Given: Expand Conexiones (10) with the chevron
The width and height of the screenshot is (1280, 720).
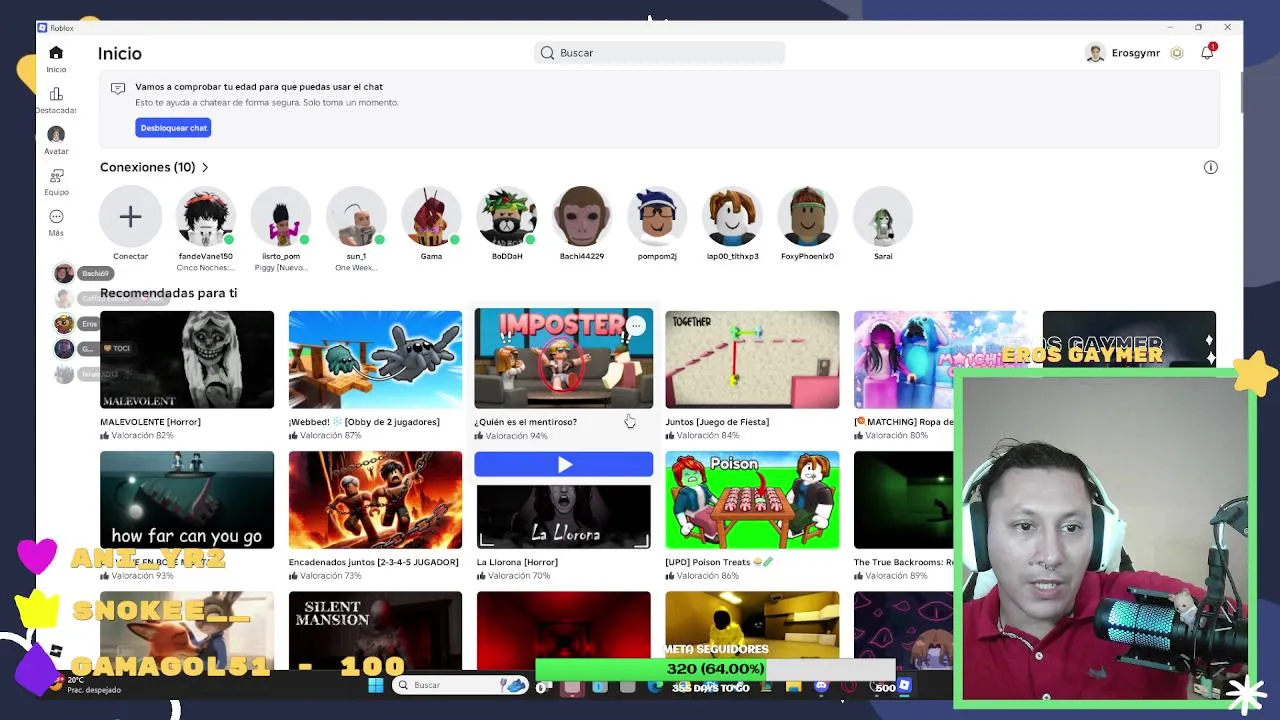Looking at the screenshot, I should [x=205, y=167].
